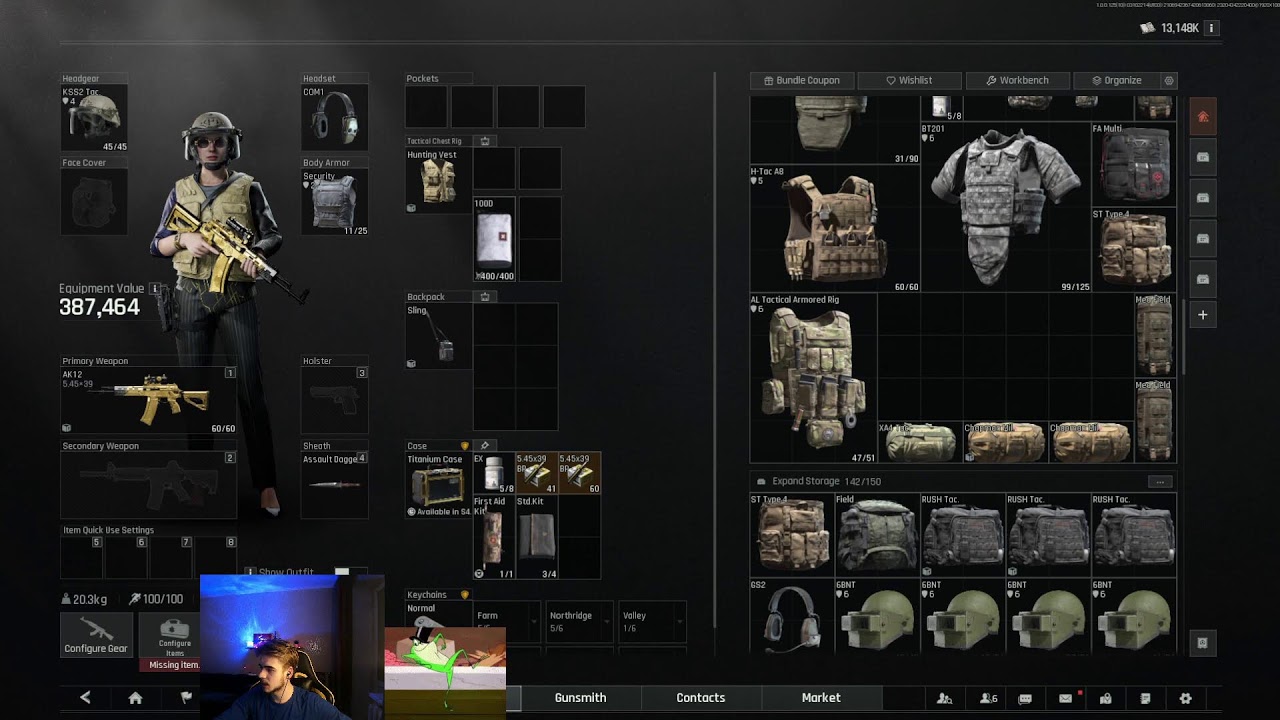Open the chat messages icon
The height and width of the screenshot is (720, 1280).
pos(1025,698)
